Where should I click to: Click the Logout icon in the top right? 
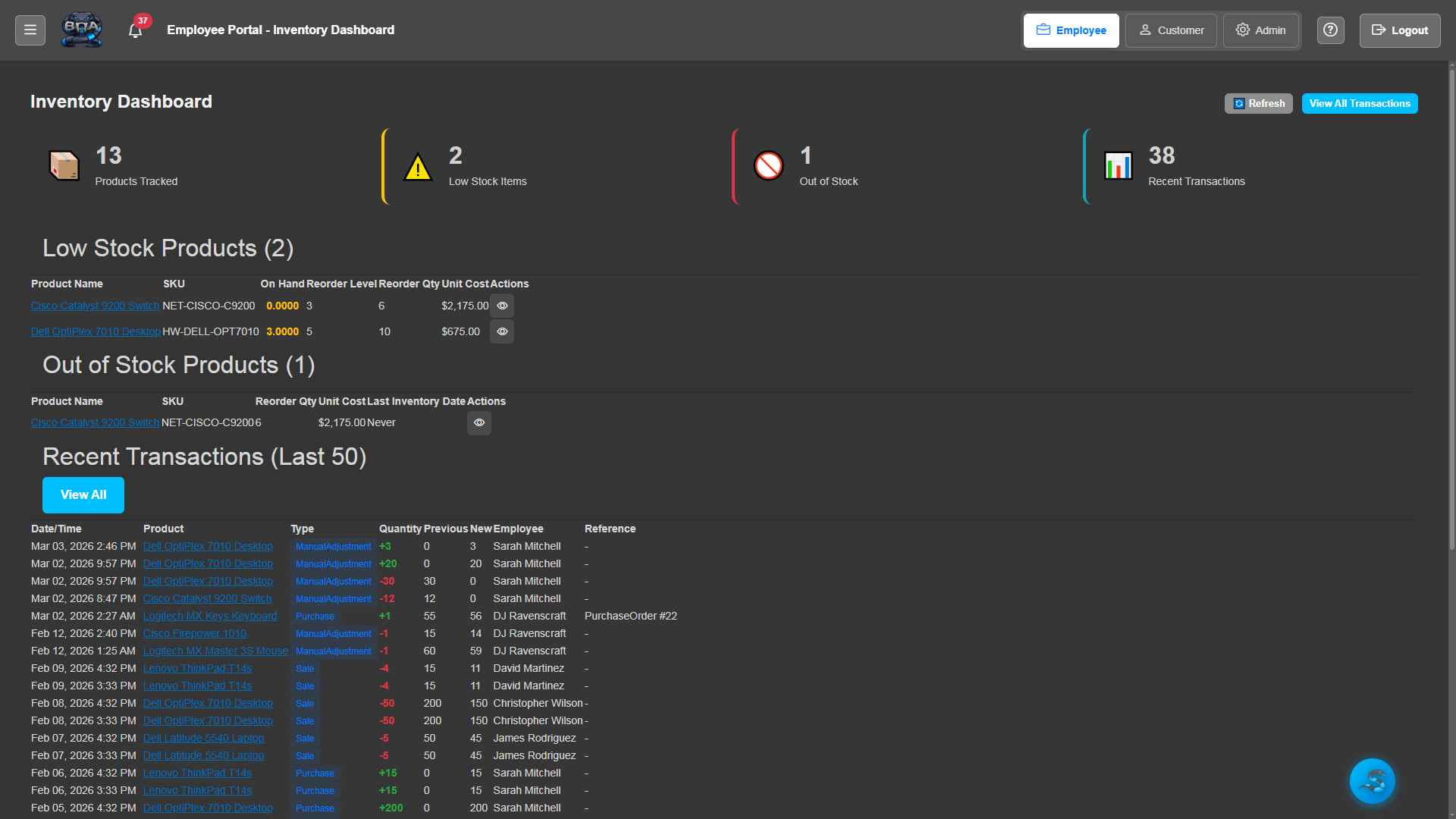(x=1399, y=30)
